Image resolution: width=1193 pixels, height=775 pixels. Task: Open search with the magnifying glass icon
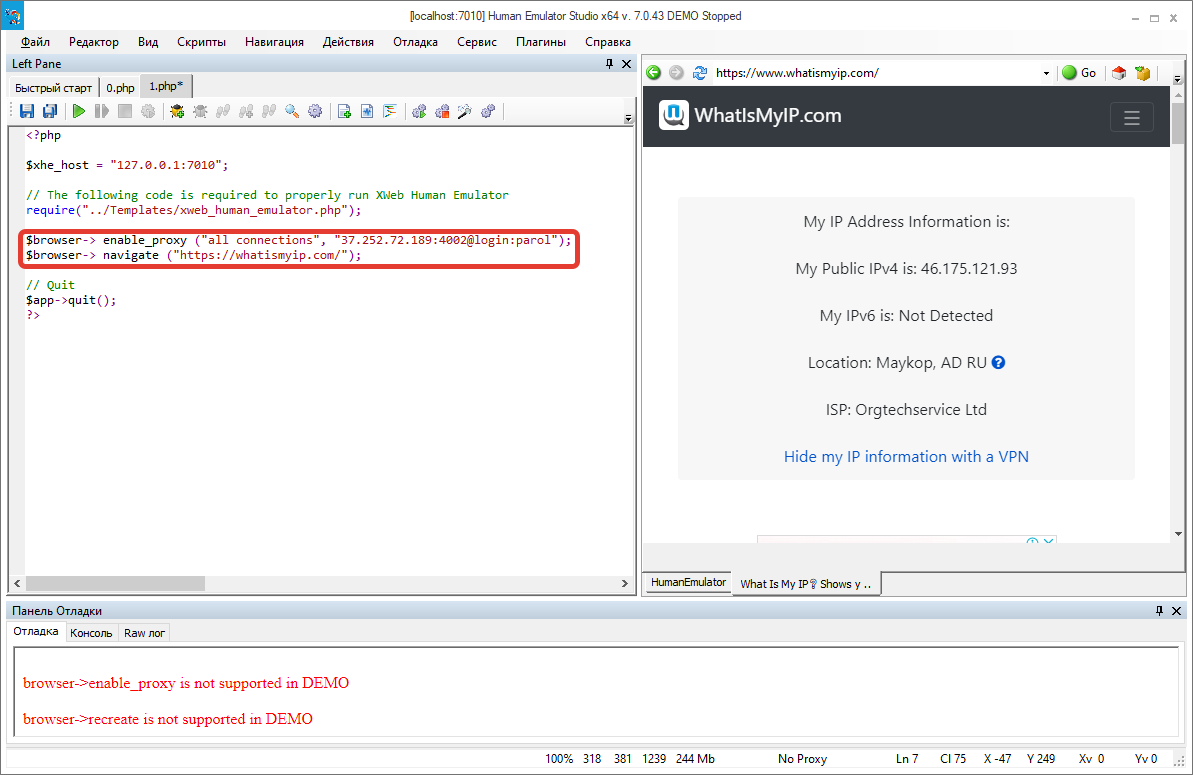(x=291, y=111)
